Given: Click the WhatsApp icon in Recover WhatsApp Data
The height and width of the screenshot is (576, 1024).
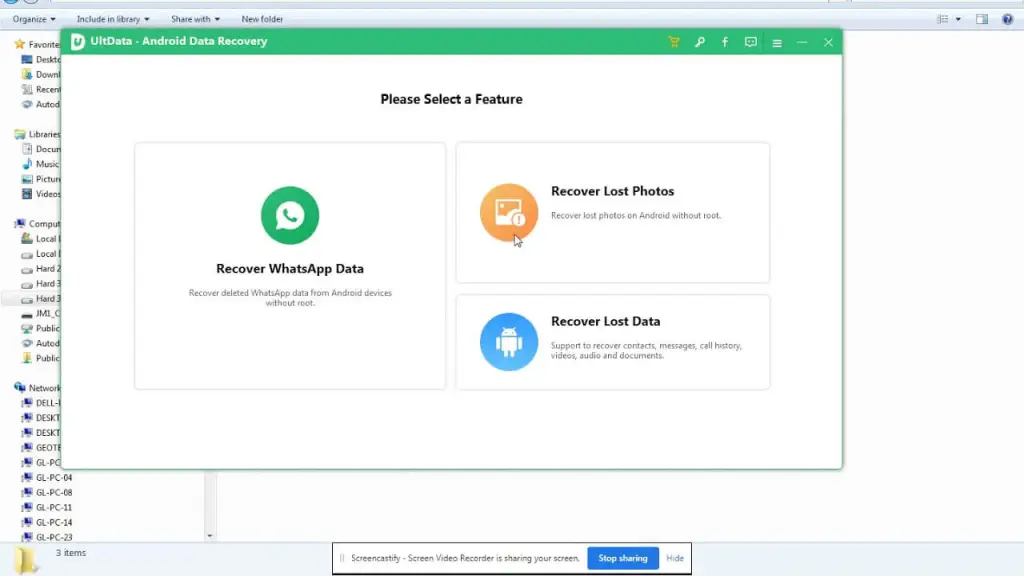Looking at the screenshot, I should 290,215.
